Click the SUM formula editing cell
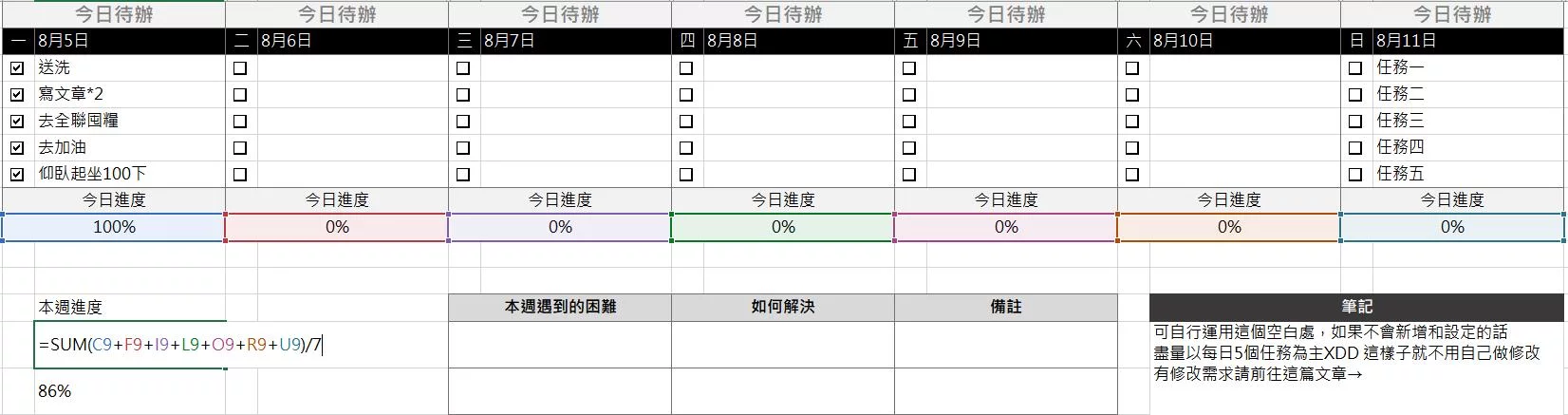Screen dimensions: 1568x415 pos(130,345)
